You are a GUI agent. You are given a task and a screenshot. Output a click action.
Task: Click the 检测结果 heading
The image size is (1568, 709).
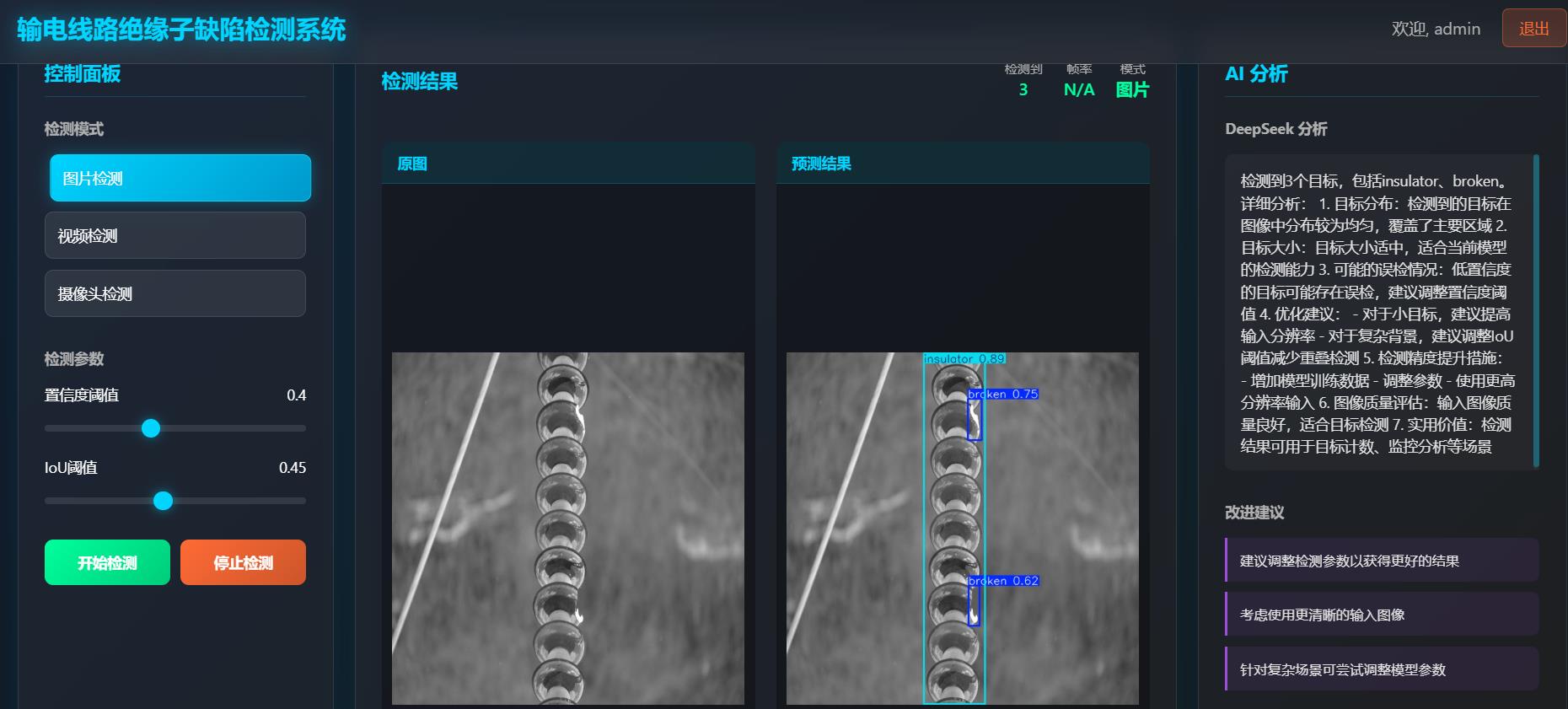point(420,82)
